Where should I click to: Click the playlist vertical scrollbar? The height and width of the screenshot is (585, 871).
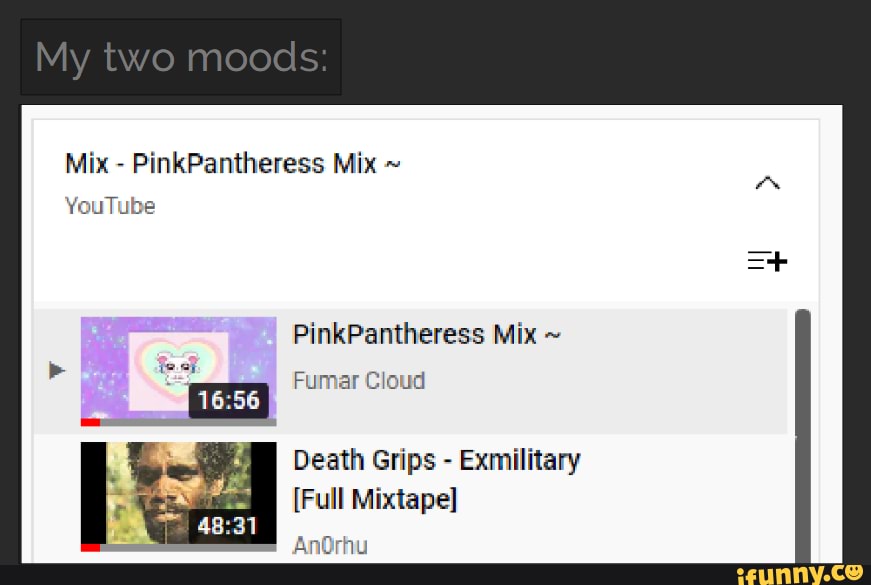pyautogui.click(x=803, y=436)
